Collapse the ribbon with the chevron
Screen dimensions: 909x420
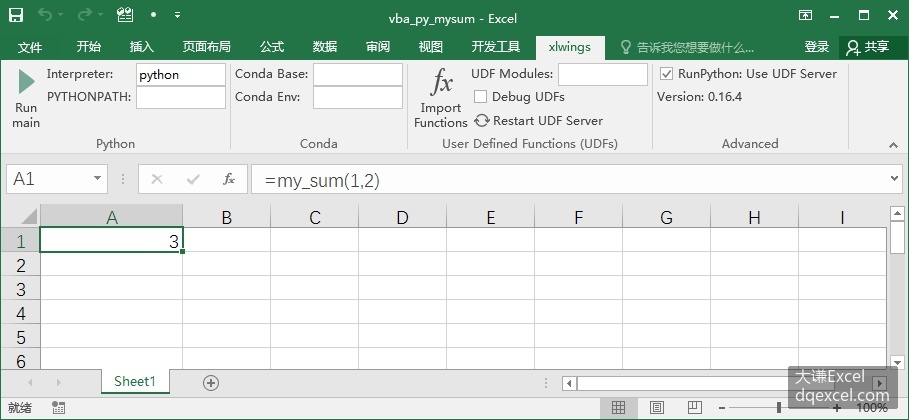(893, 145)
